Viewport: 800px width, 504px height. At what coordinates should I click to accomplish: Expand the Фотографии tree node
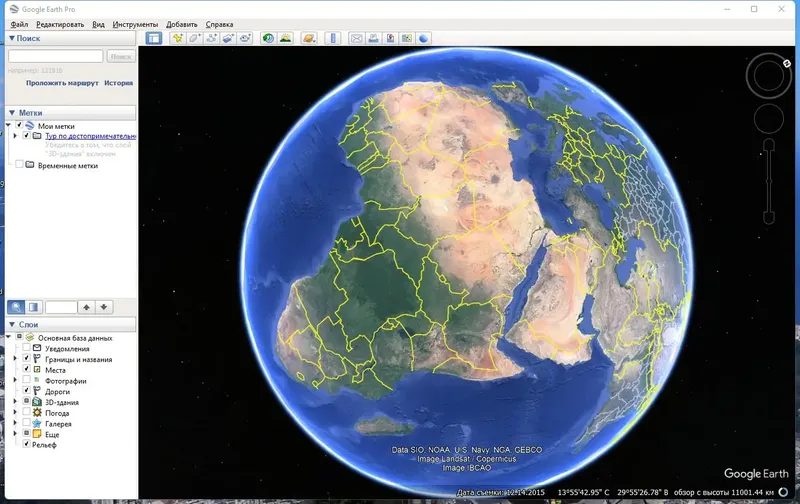point(15,381)
